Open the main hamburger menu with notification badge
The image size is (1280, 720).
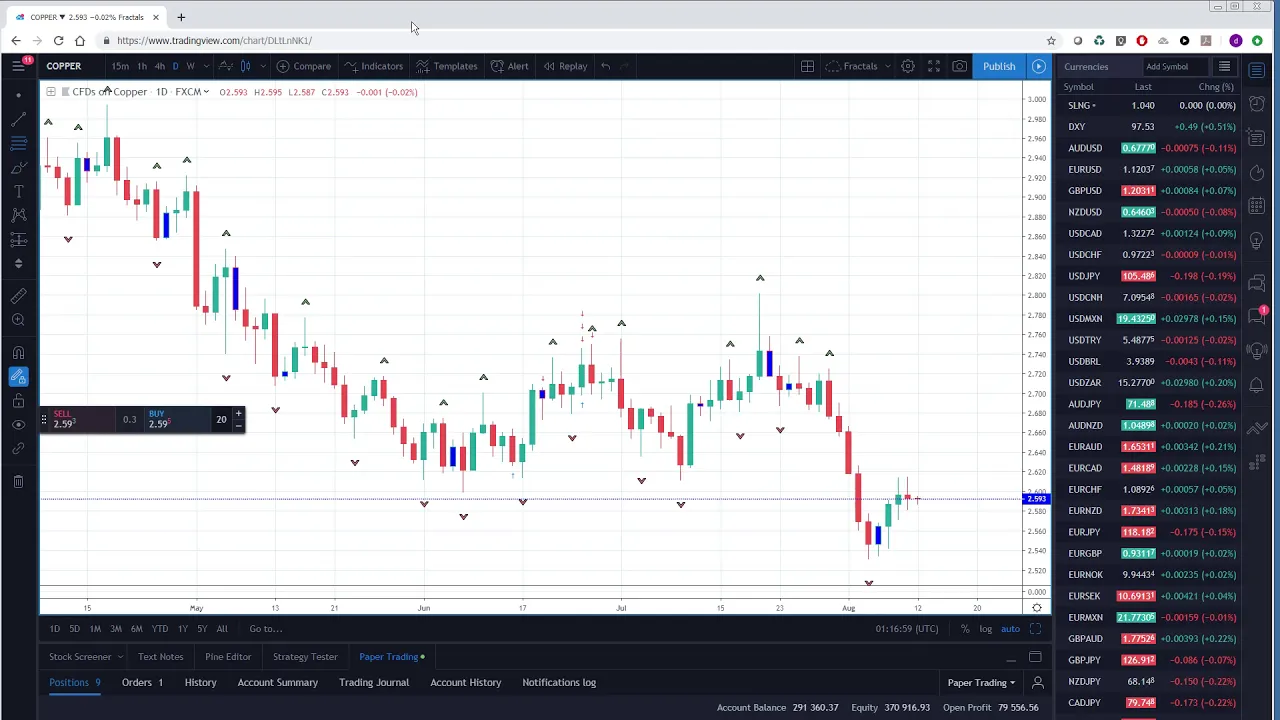tap(19, 66)
